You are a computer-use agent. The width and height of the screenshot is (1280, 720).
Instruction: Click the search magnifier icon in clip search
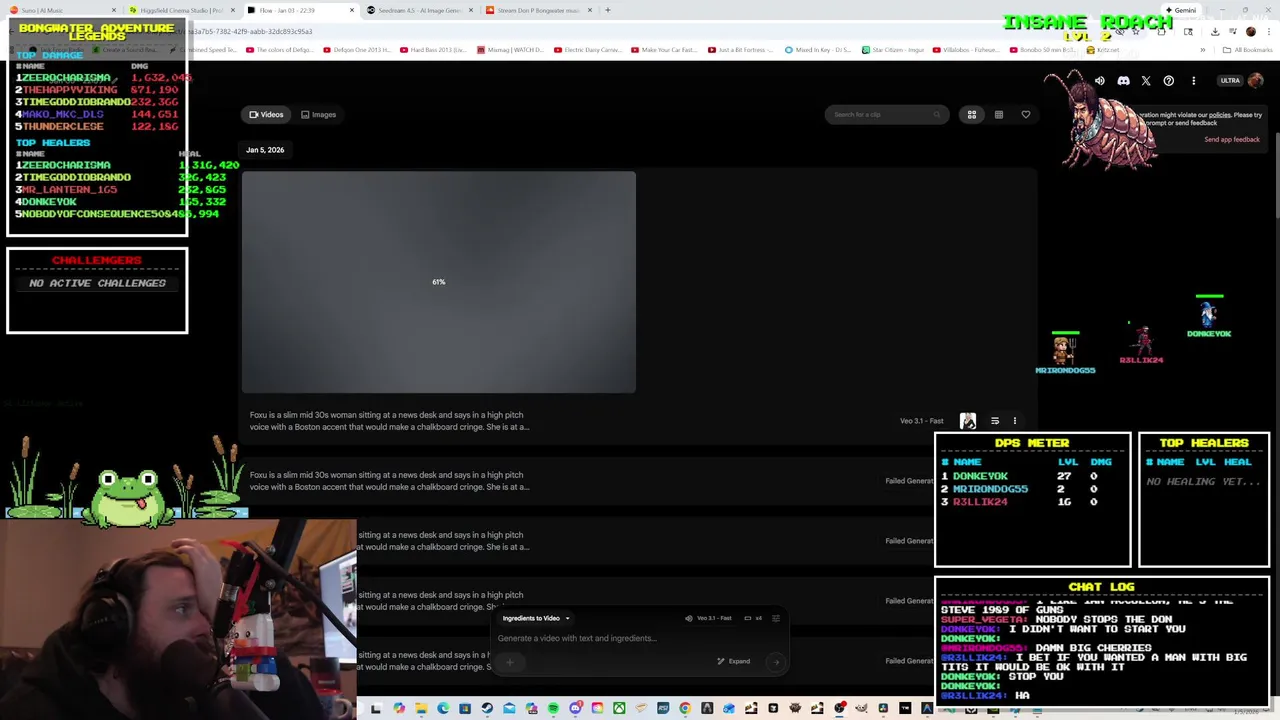(937, 115)
